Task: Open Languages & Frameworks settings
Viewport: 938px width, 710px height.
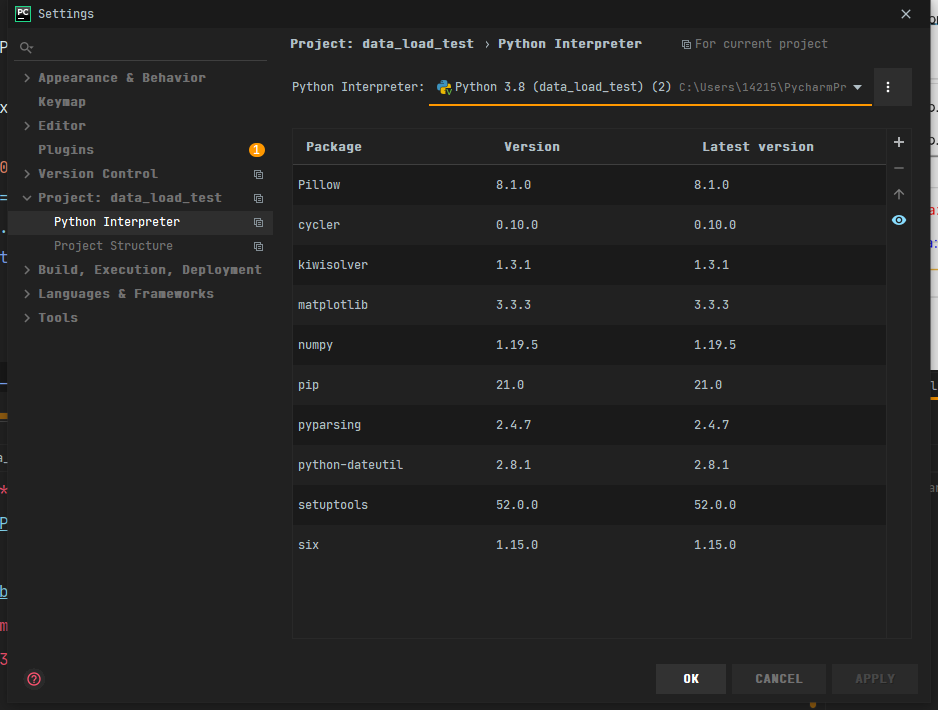Action: coord(126,294)
